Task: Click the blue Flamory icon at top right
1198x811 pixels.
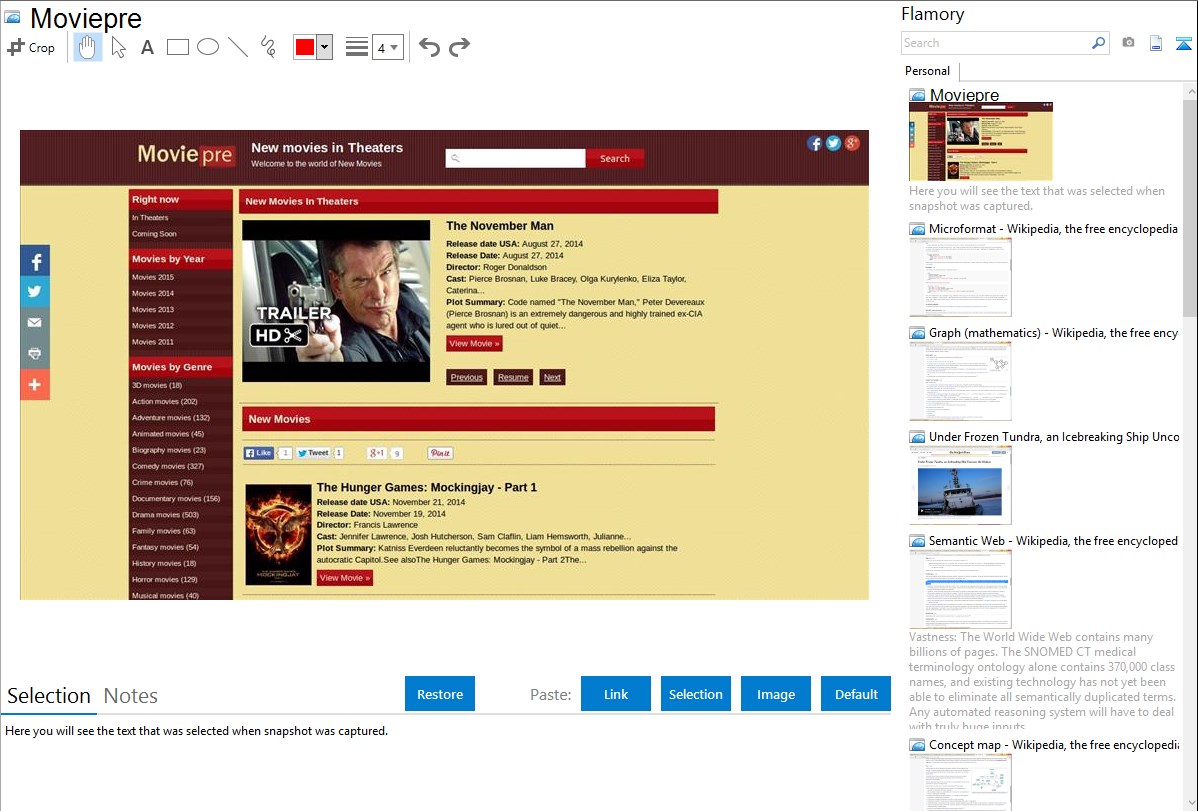Action: click(x=1183, y=43)
